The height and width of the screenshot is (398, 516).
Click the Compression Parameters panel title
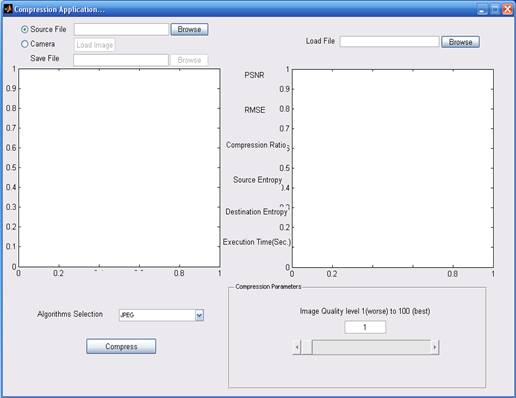[268, 287]
